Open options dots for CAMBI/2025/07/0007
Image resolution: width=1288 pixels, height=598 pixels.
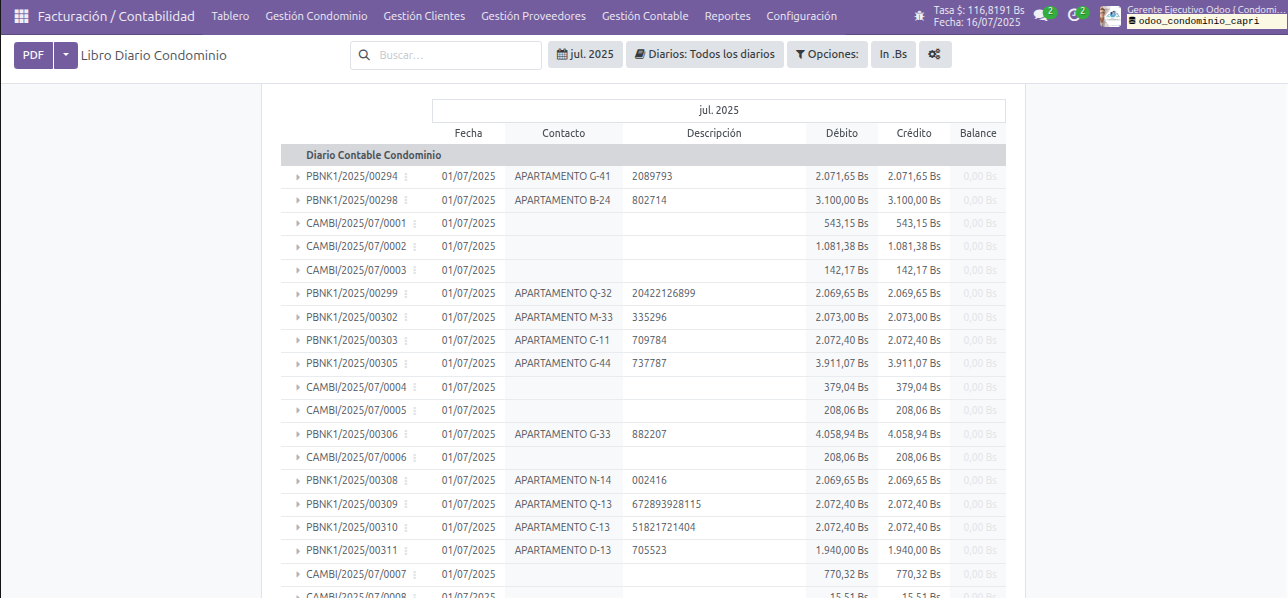click(414, 574)
